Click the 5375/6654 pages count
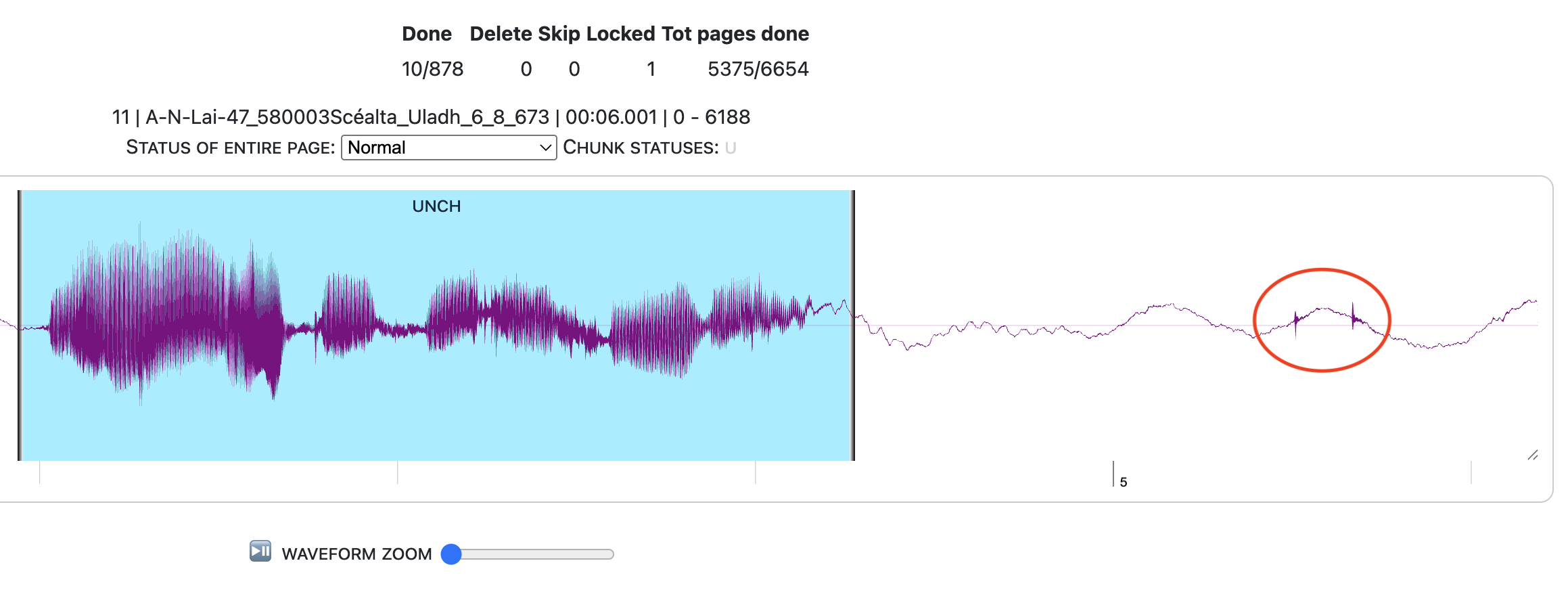Screen dimensions: 1568x605 pos(758,69)
